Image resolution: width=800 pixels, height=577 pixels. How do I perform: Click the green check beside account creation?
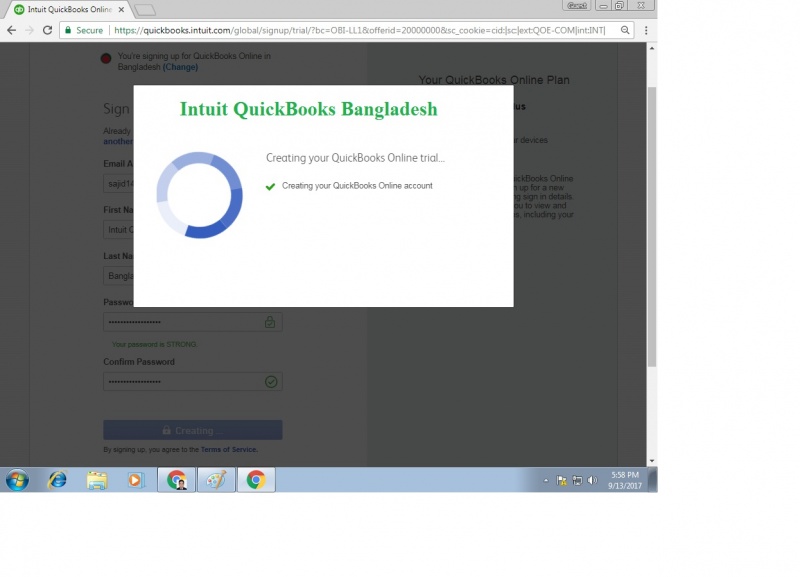click(270, 186)
